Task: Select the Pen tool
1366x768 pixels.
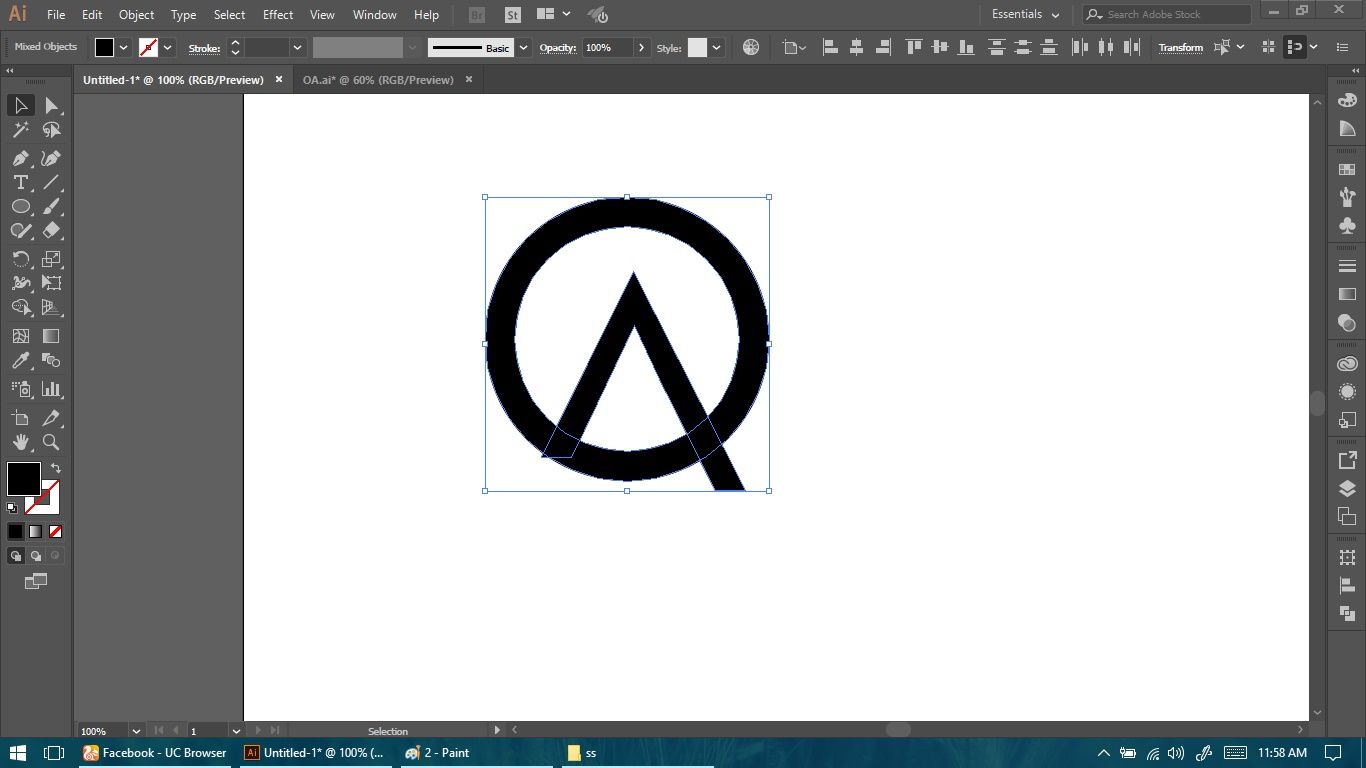Action: [20, 158]
